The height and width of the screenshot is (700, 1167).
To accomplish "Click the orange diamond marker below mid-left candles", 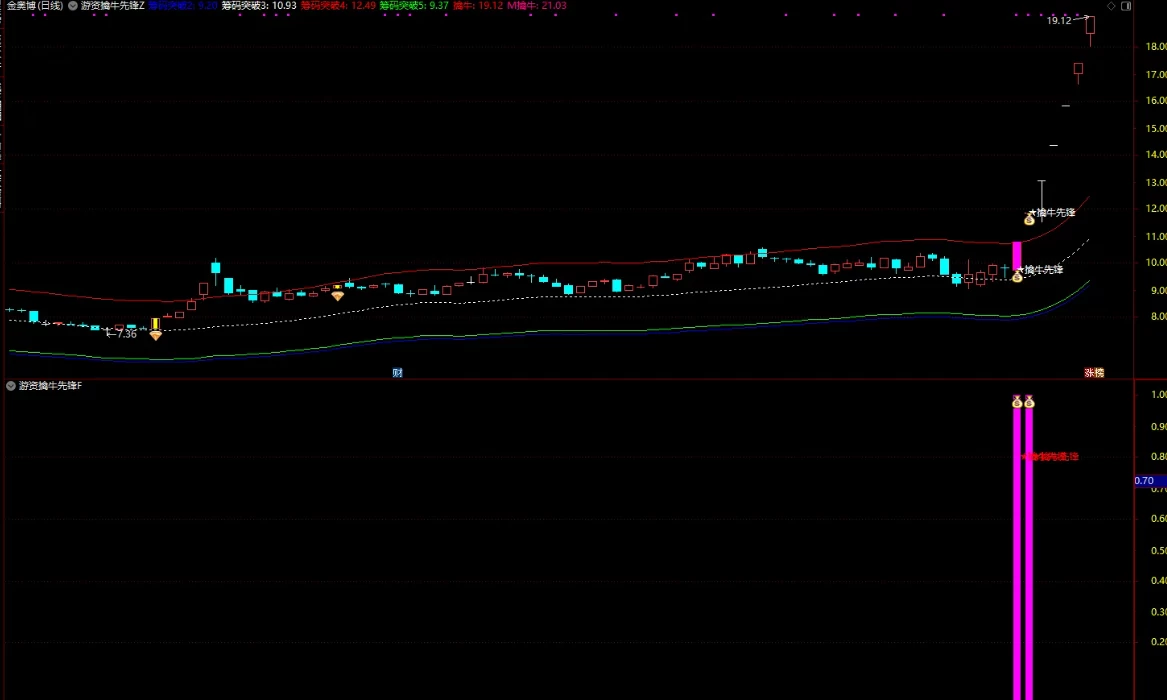I will pos(338,296).
